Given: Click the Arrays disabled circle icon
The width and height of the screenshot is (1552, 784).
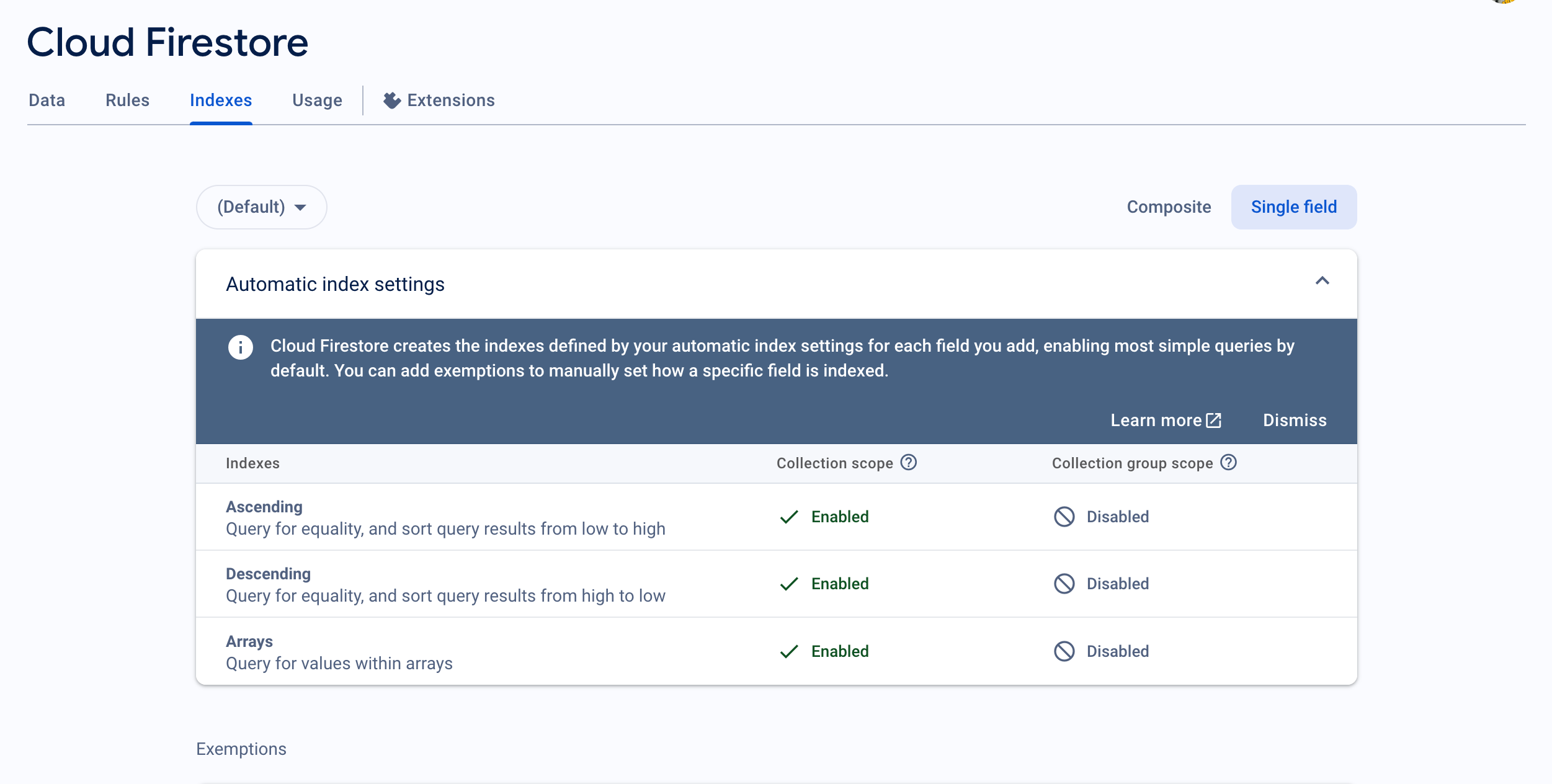Looking at the screenshot, I should coord(1064,651).
